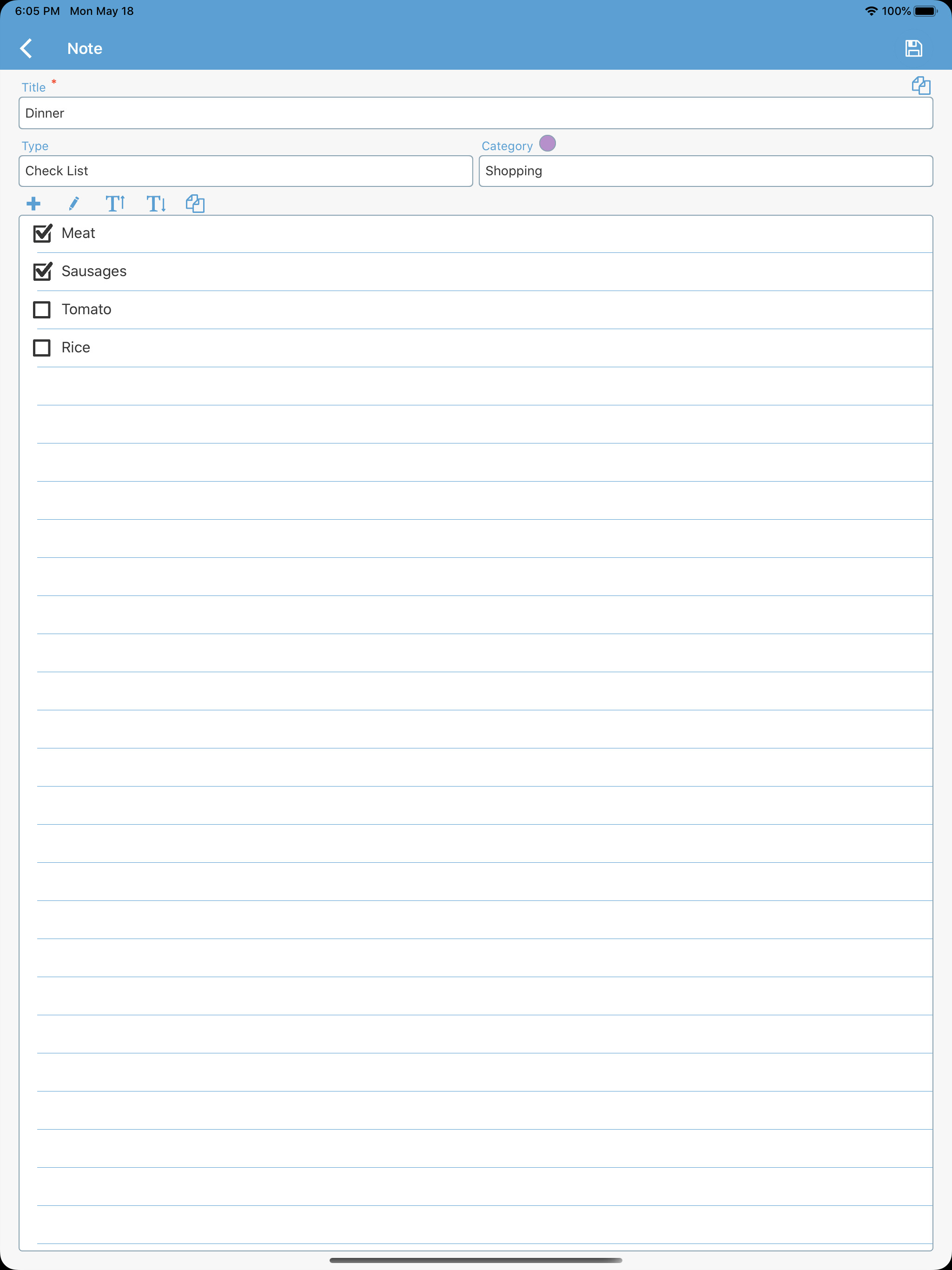Copy checklist with toolbar copy icon
Viewport: 952px width, 1270px height.
point(195,203)
